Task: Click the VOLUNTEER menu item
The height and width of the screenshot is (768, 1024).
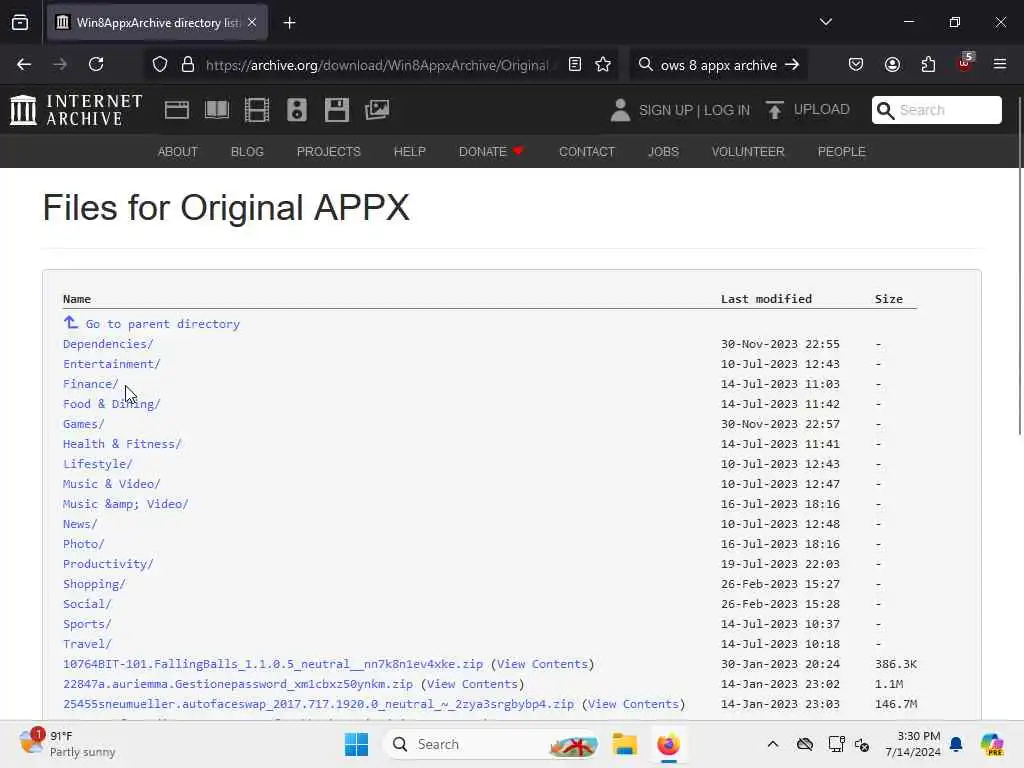Action: click(x=748, y=152)
